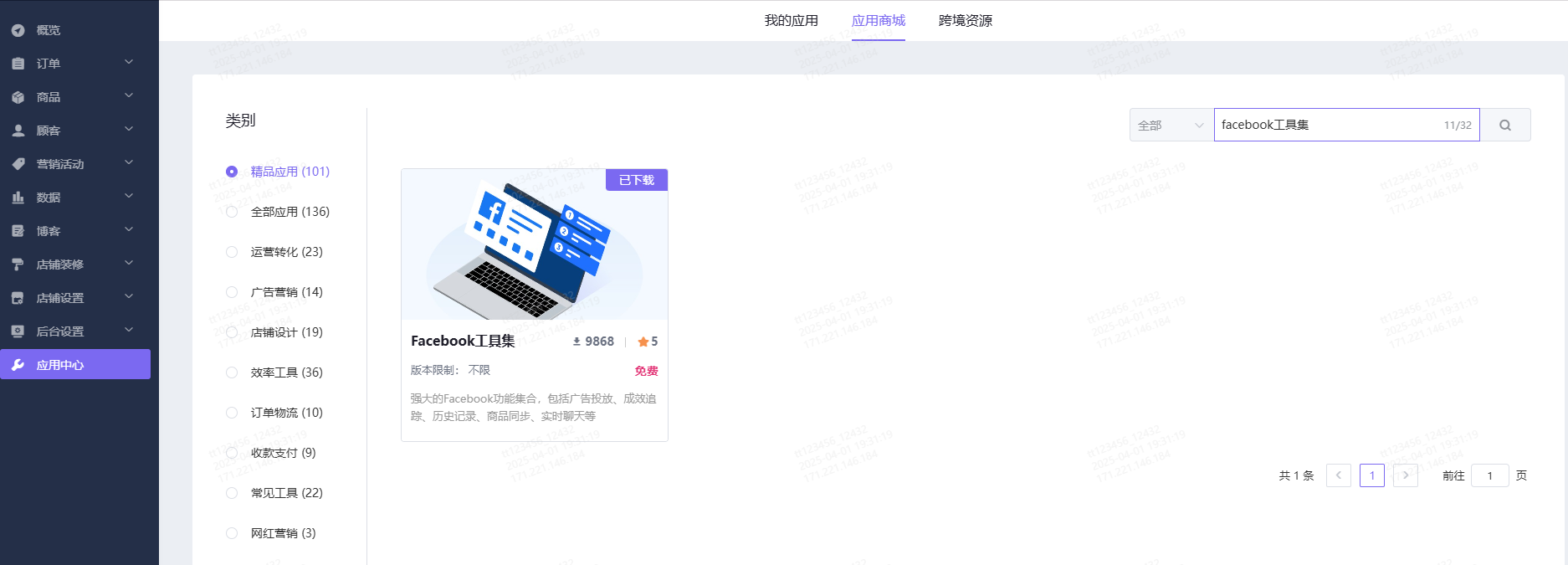Go to next page arrow

(x=1406, y=475)
